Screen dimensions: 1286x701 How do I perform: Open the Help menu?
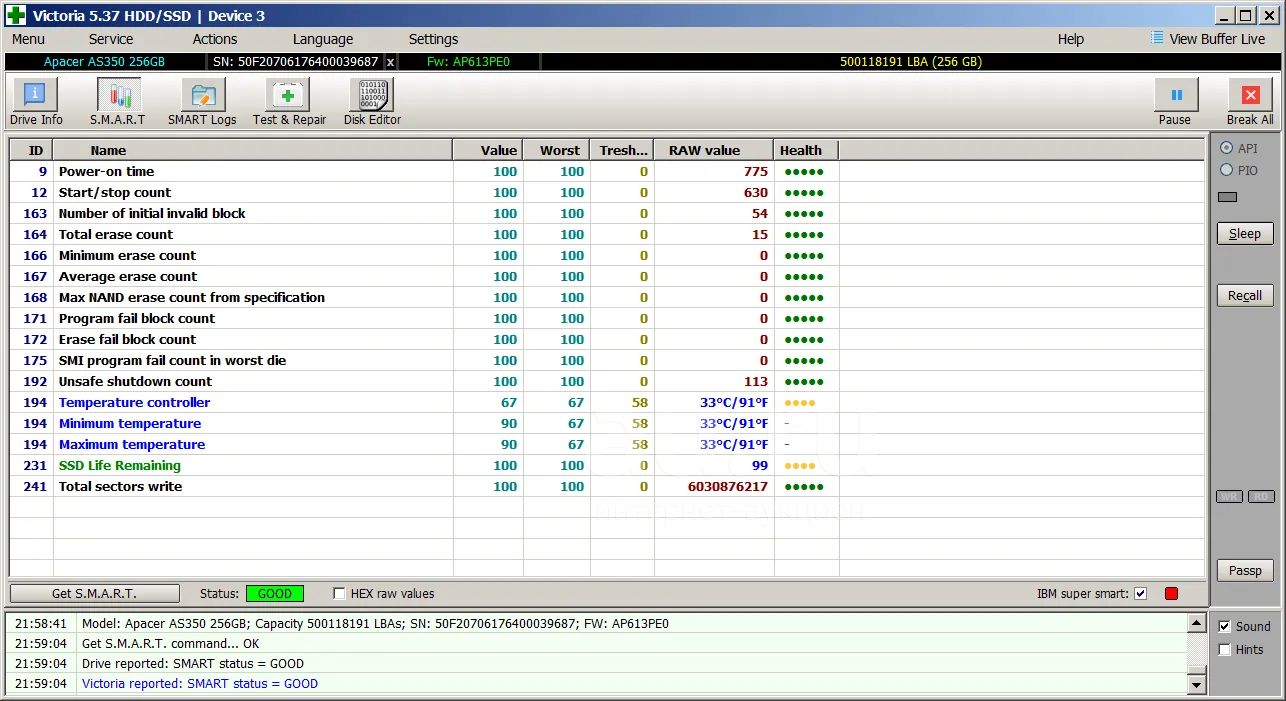coord(1071,39)
